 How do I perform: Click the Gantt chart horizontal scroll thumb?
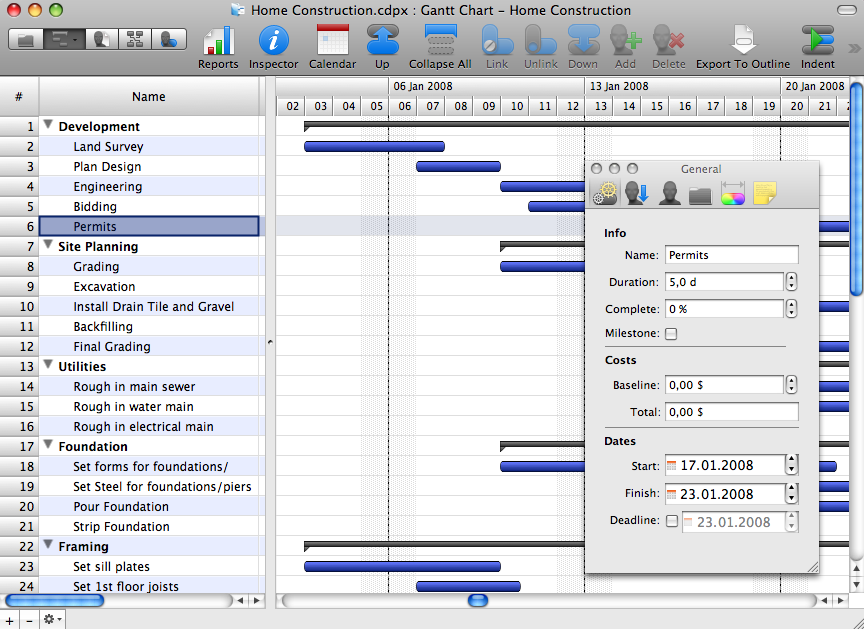point(478,600)
